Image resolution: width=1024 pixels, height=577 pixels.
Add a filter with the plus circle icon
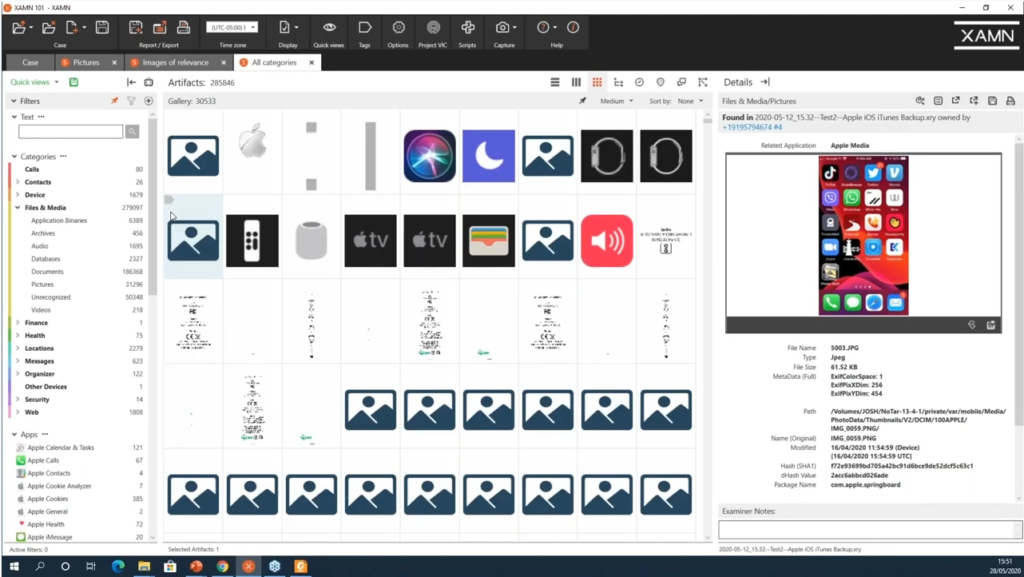click(149, 101)
